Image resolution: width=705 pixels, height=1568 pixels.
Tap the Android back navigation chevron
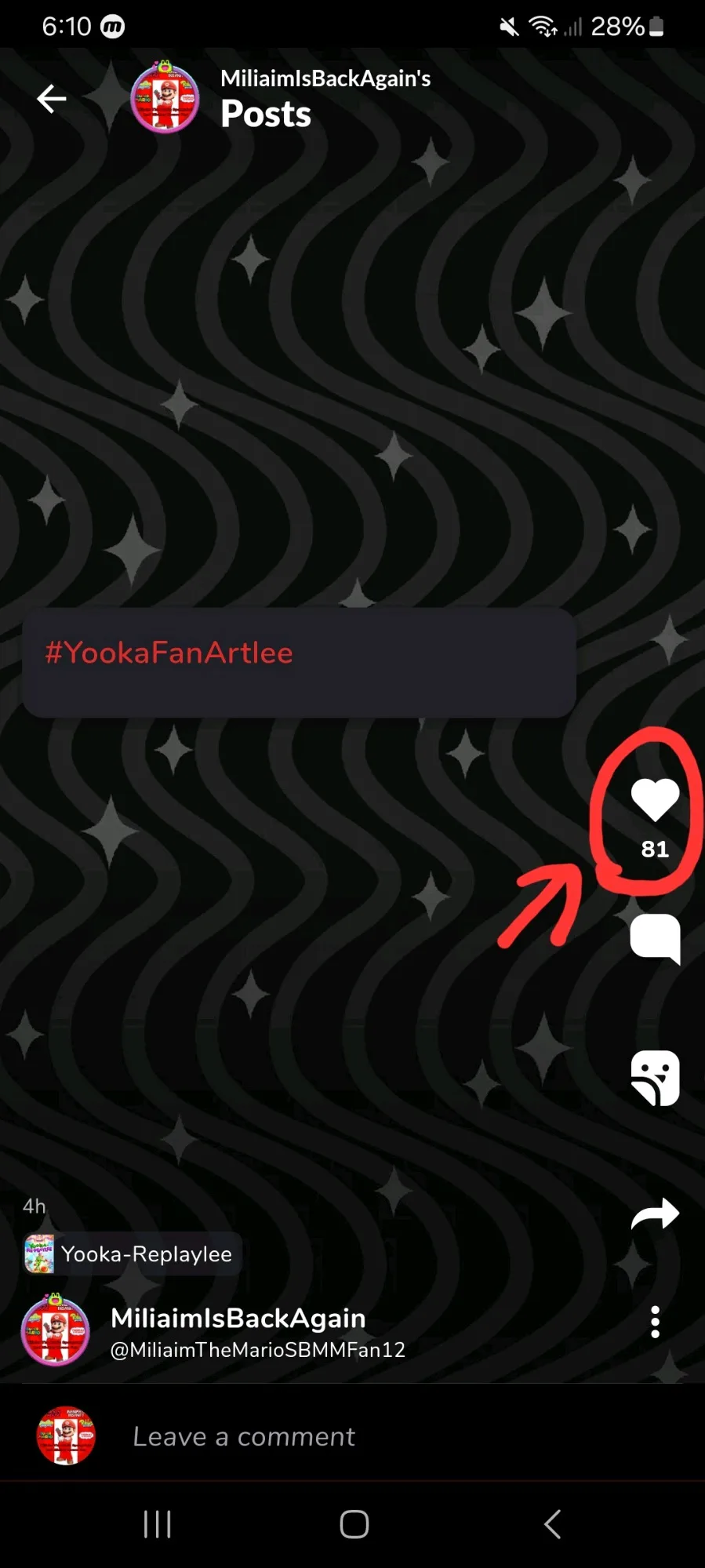(x=552, y=1524)
